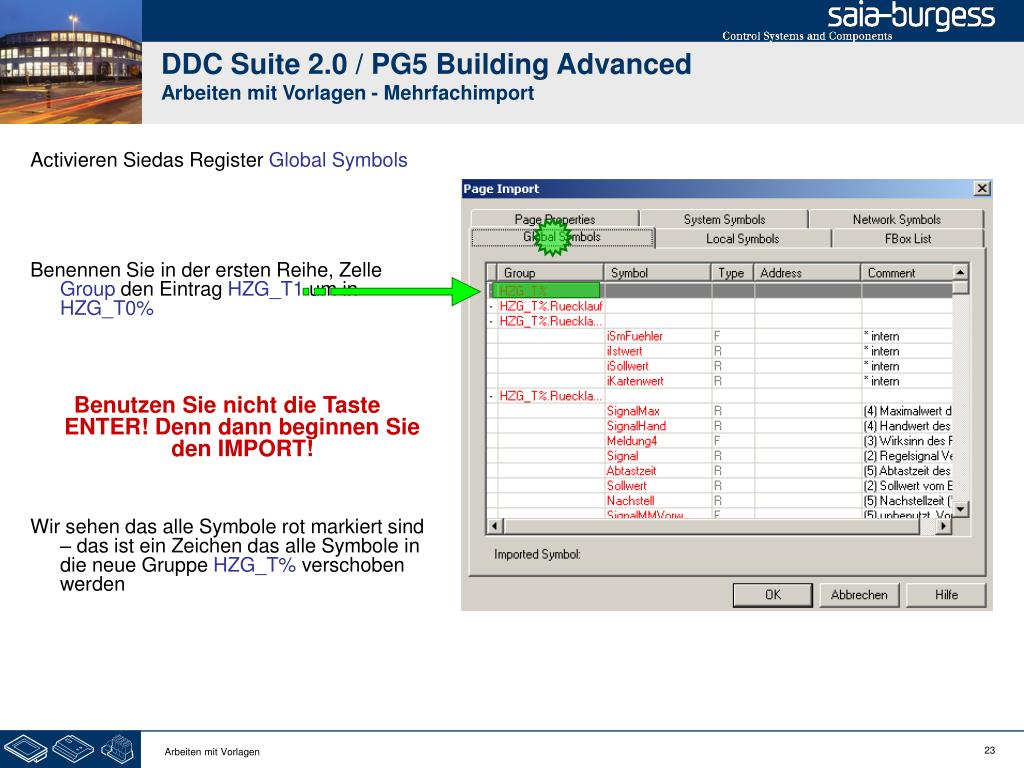Open the Network Symbols tab

[x=897, y=219]
